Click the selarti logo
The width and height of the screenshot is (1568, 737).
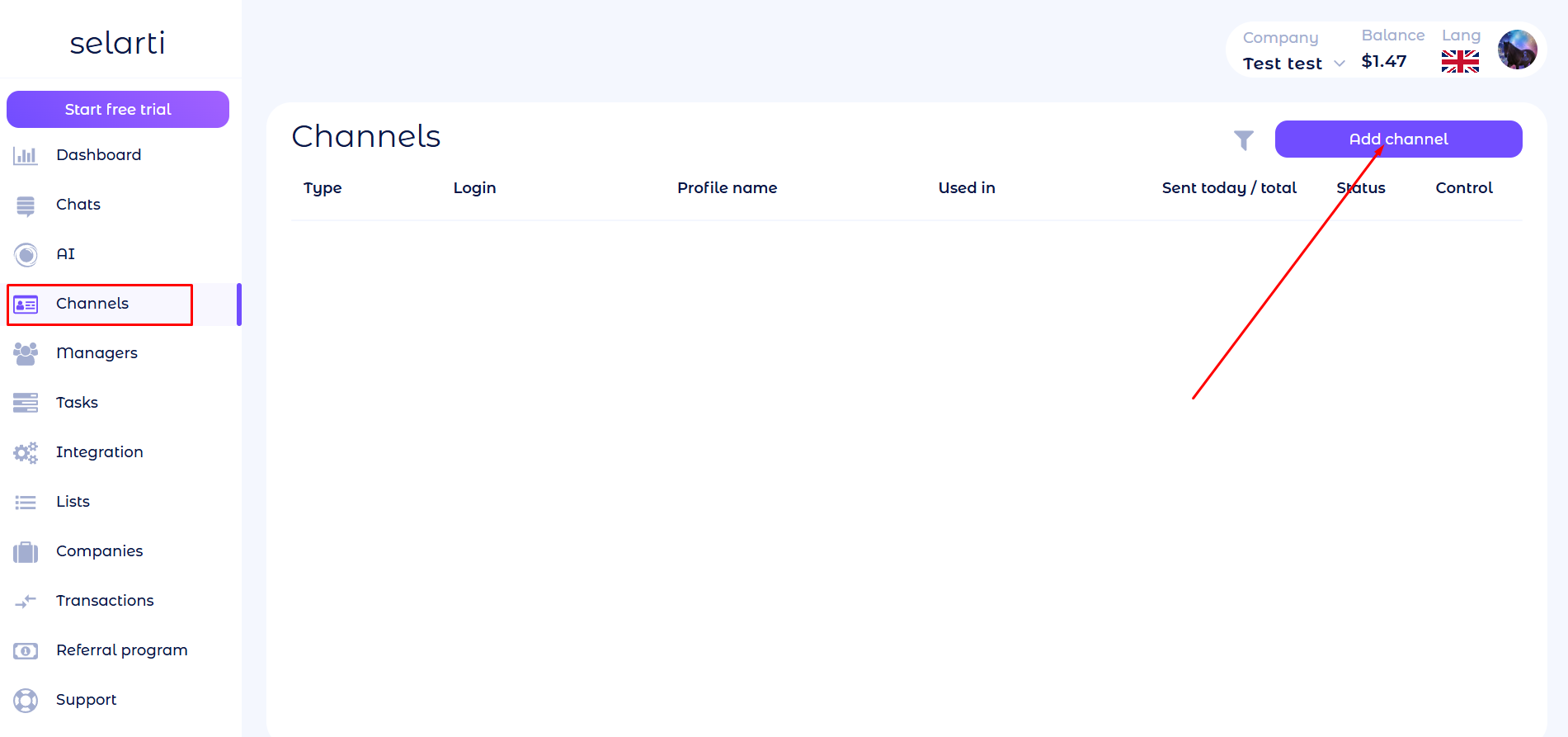tap(117, 43)
